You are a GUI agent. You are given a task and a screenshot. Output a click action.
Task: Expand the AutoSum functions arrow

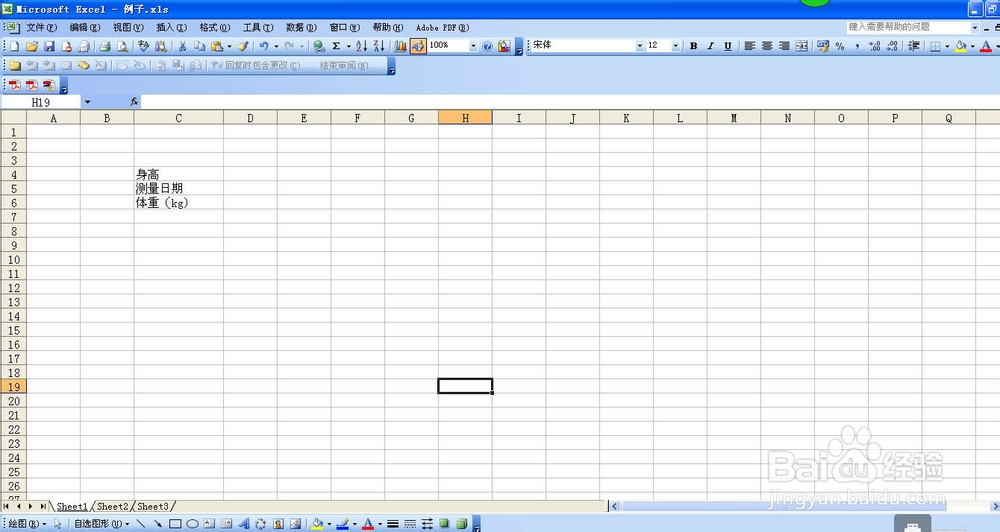click(x=349, y=46)
